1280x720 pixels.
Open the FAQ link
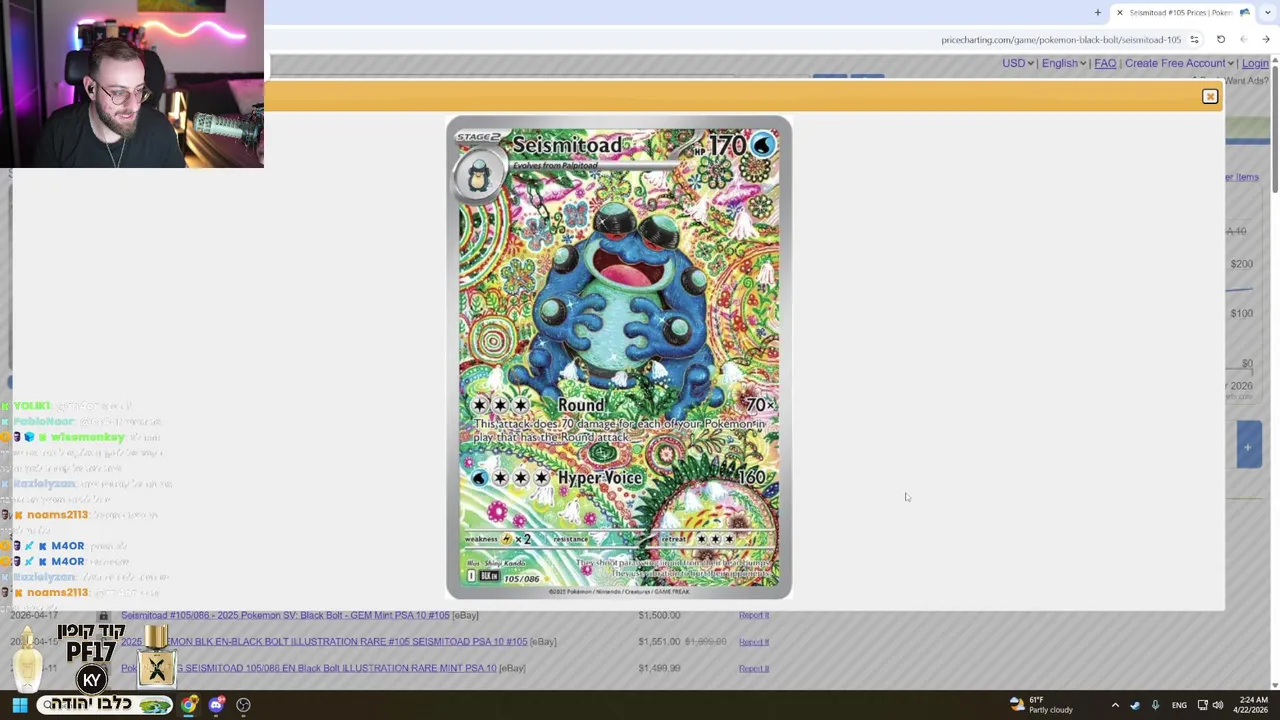coord(1105,63)
